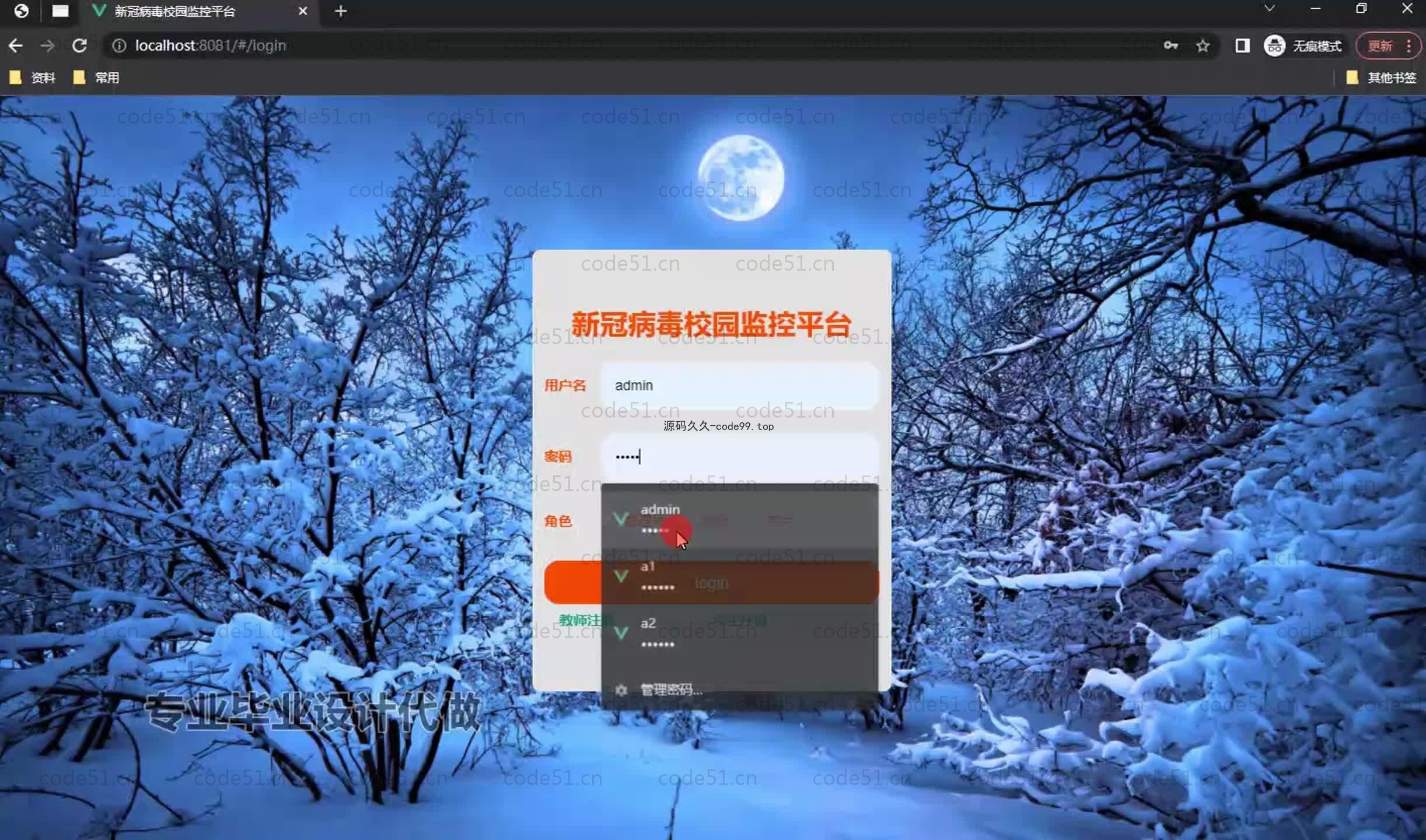Click the address bar URL
The width and height of the screenshot is (1426, 840).
coord(211,45)
